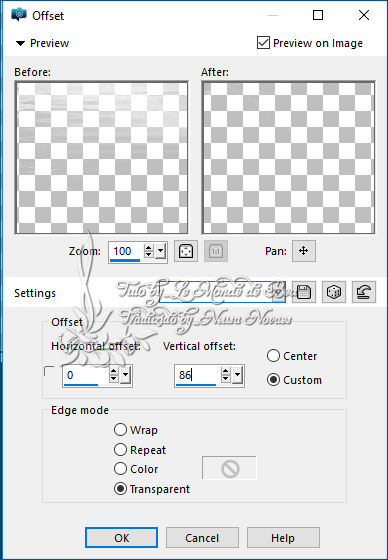Maximize the Offset dialog window
Screen dimensions: 388x560
tap(318, 15)
